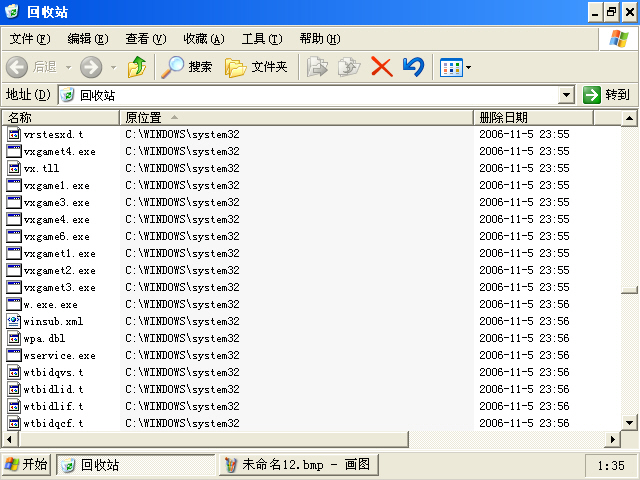640x480 pixels.
Task: Click the Go (转到) button
Action: [607, 95]
